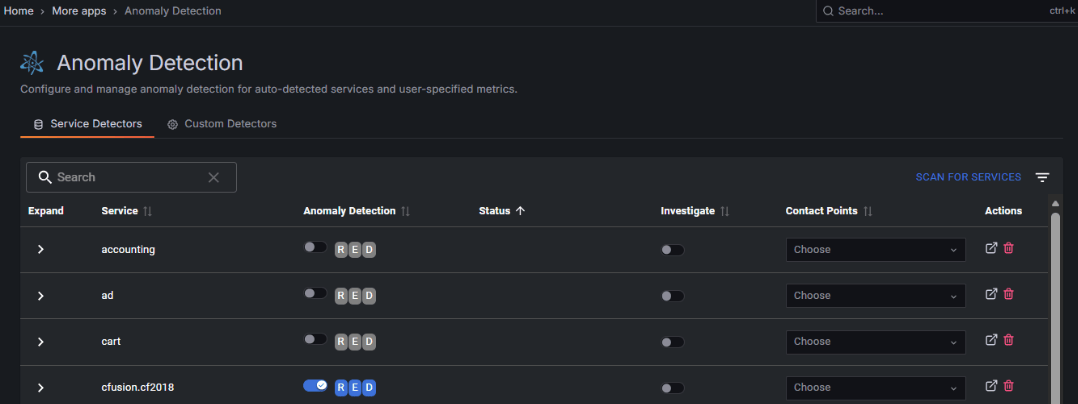Click trash icon for ad service
Viewport: 1078px width, 404px height.
1008,294
